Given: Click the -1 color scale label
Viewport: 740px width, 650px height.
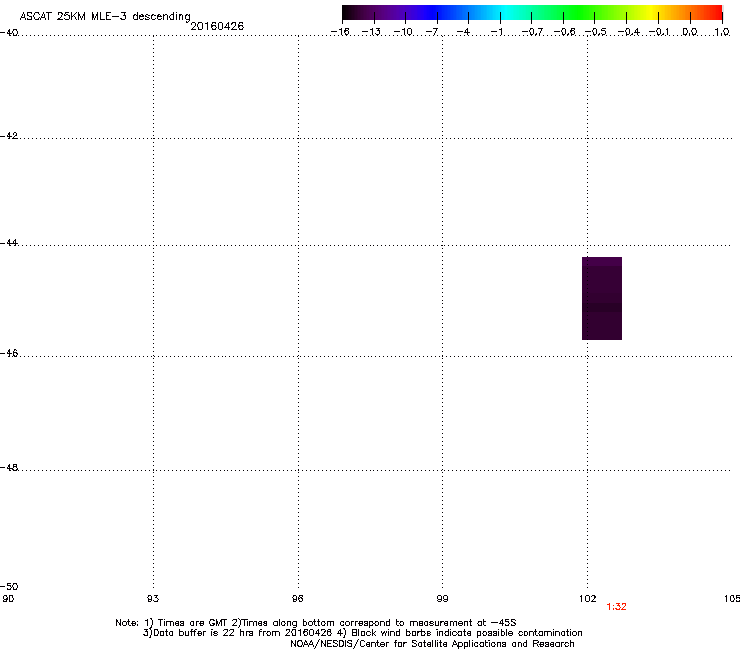Looking at the screenshot, I should pyautogui.click(x=497, y=32).
